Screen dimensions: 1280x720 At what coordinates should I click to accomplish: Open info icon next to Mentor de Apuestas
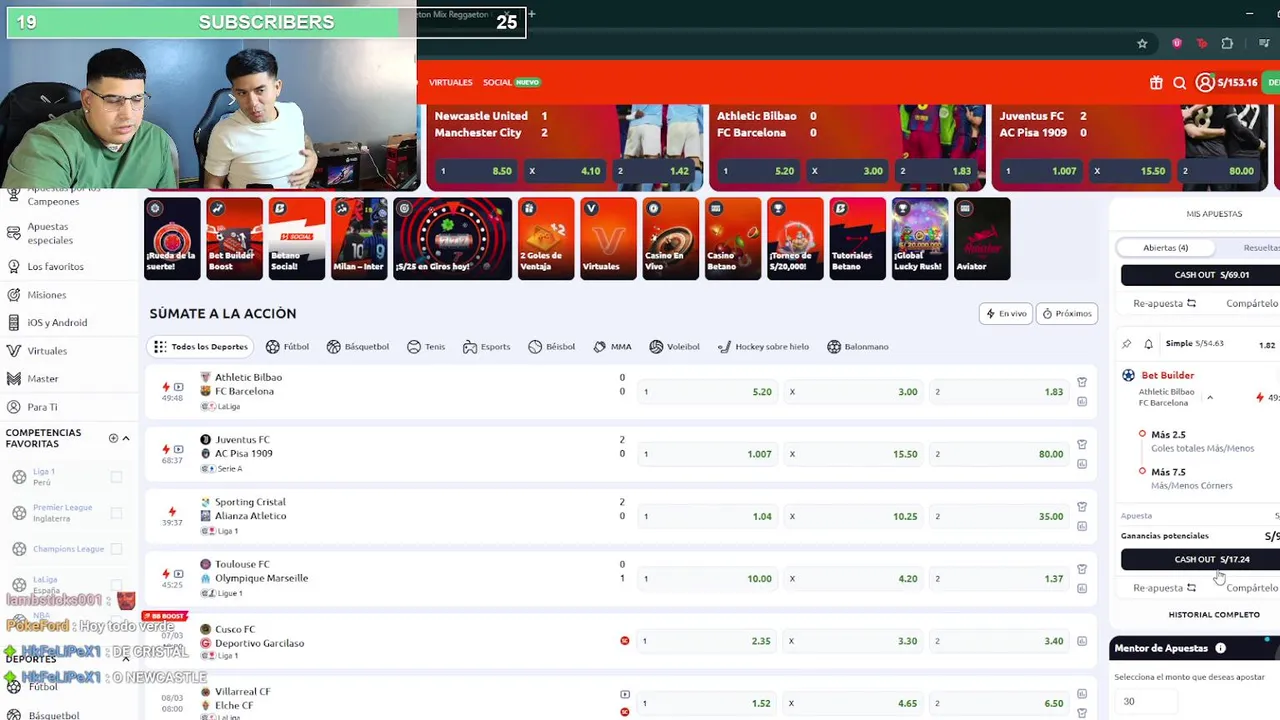point(1220,648)
